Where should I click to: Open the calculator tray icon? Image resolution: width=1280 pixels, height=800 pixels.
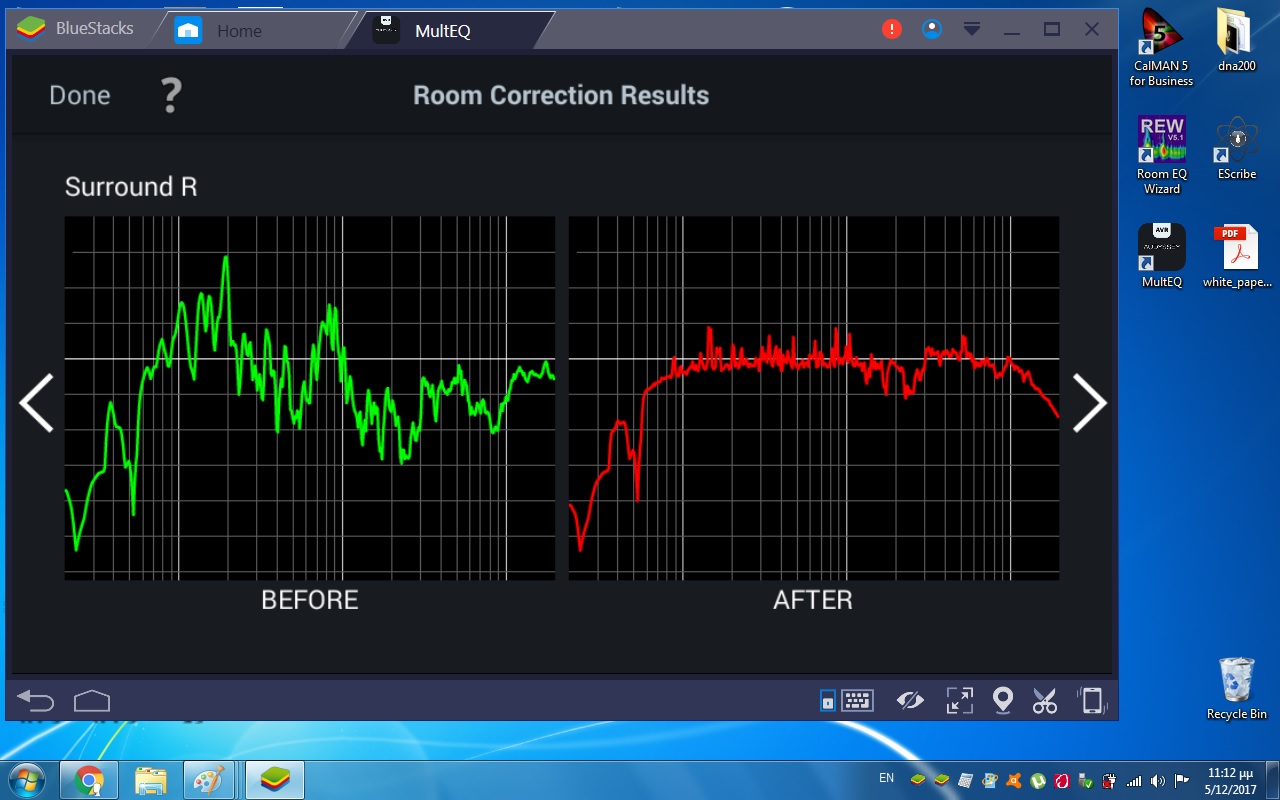click(x=966, y=780)
